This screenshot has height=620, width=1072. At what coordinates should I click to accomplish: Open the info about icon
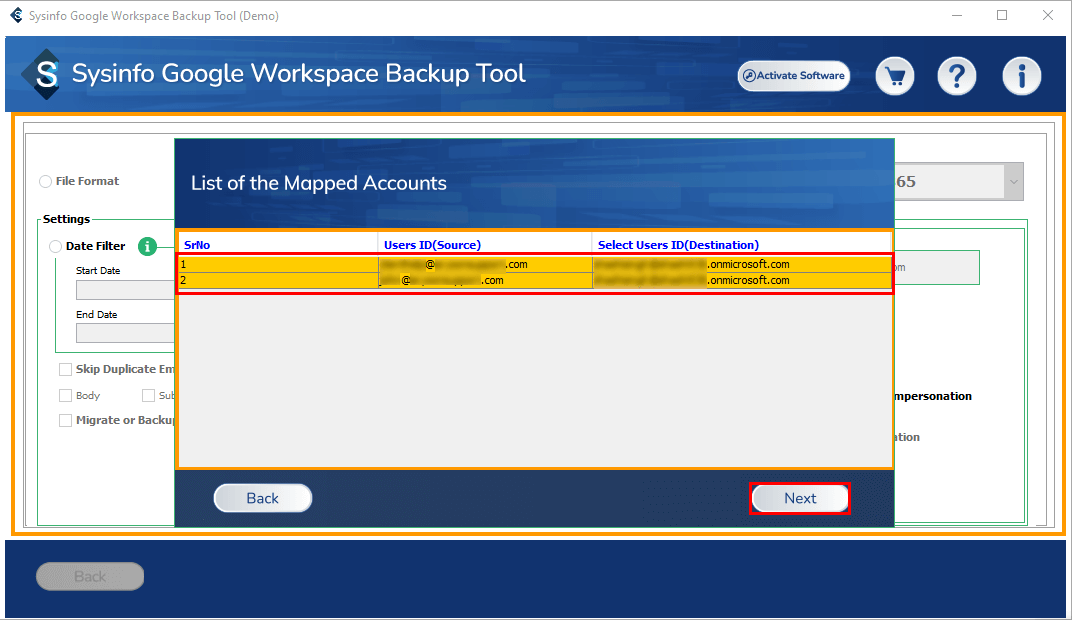click(x=1021, y=76)
